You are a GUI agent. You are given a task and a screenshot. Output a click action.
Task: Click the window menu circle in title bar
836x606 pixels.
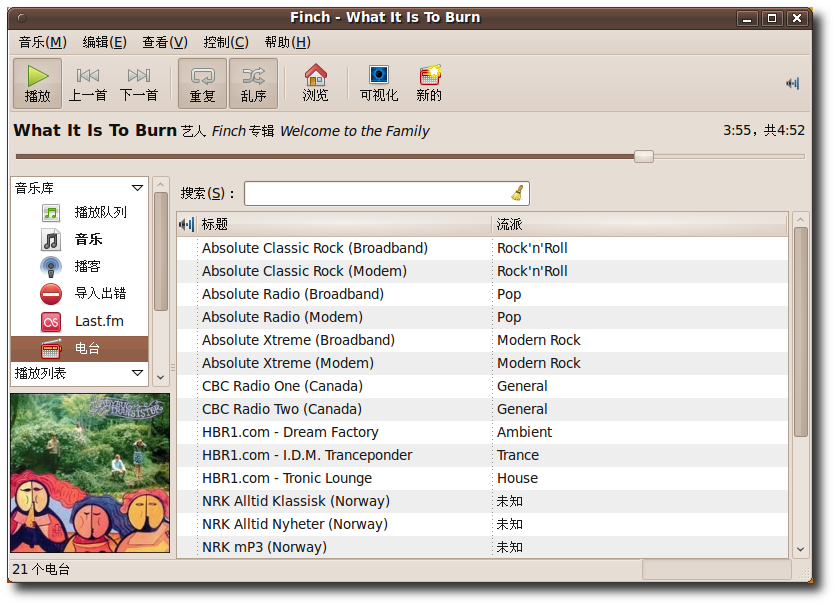coord(21,18)
